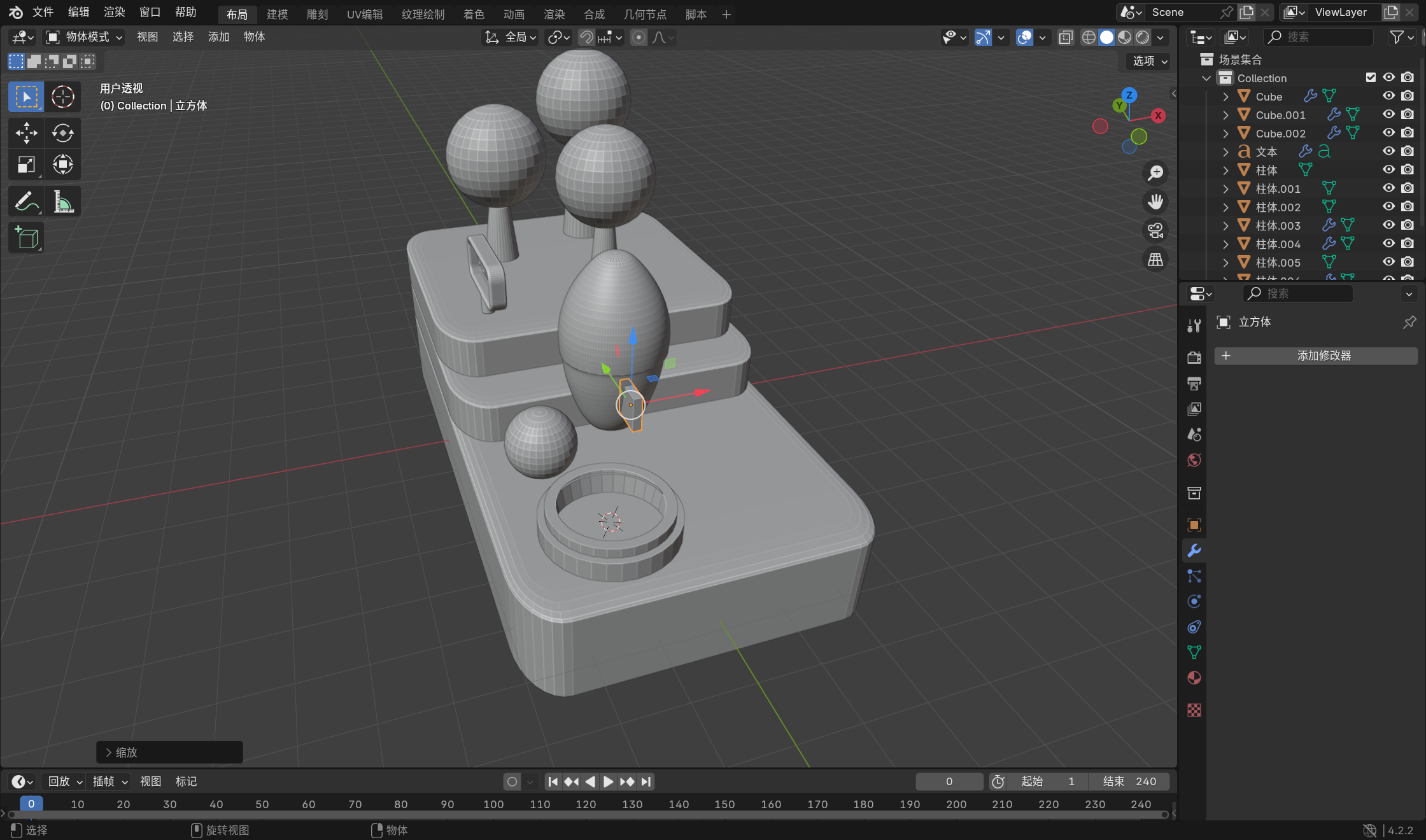
Task: Select the Rotate tool
Action: click(x=62, y=133)
